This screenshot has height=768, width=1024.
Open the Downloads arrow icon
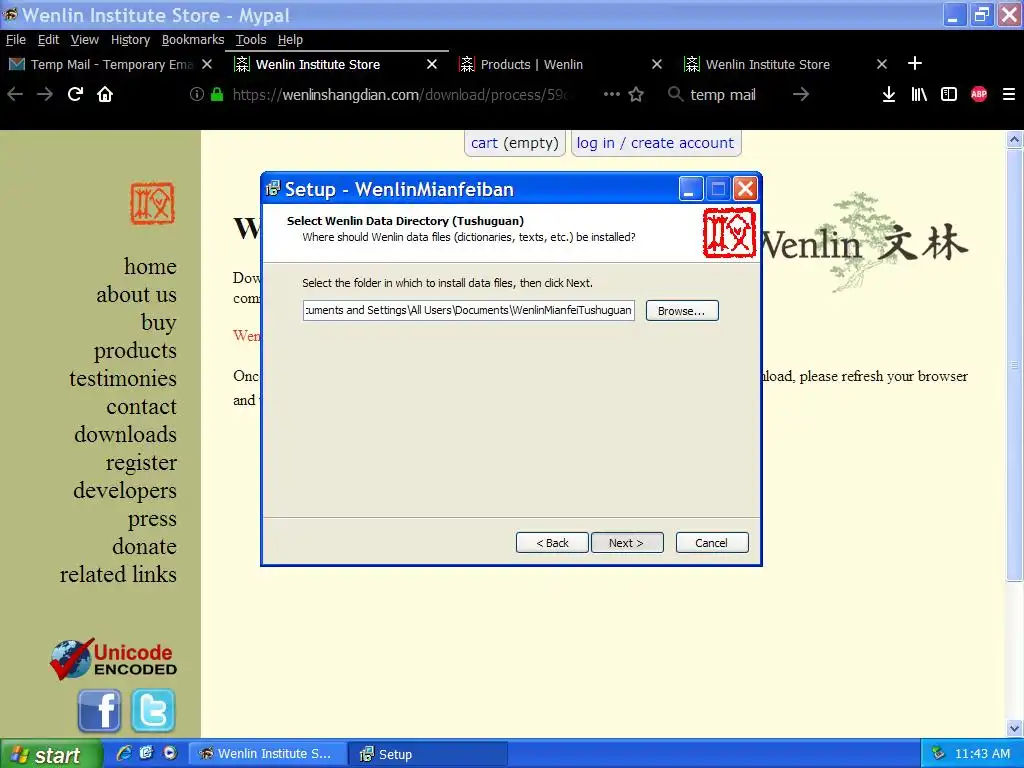pos(889,95)
